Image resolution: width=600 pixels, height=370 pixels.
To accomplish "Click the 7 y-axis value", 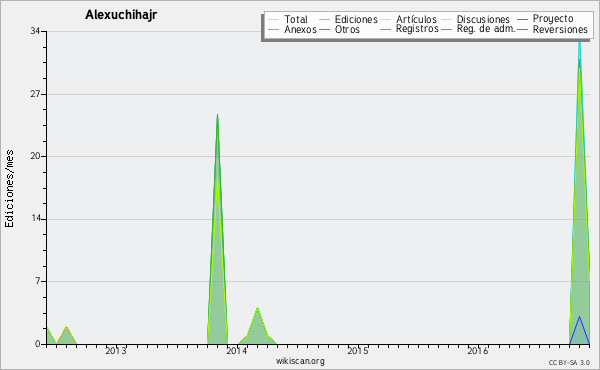I will tap(38, 281).
